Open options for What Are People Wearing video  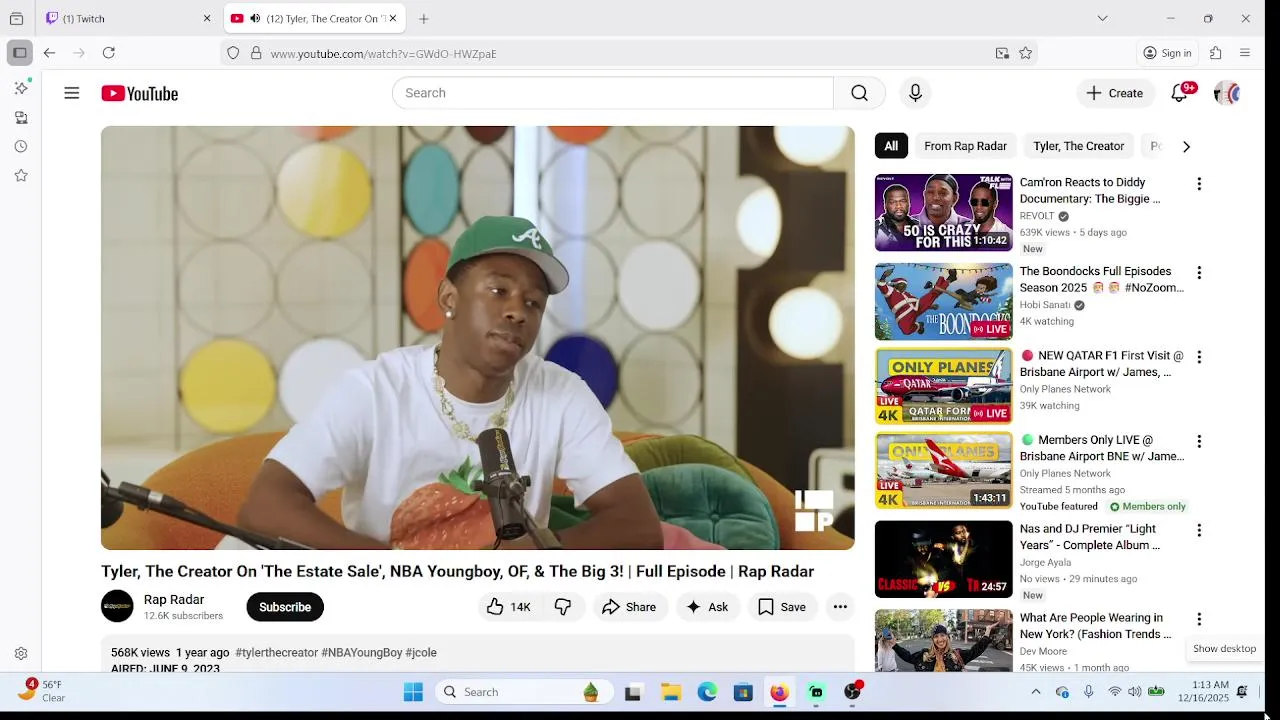[1199, 619]
